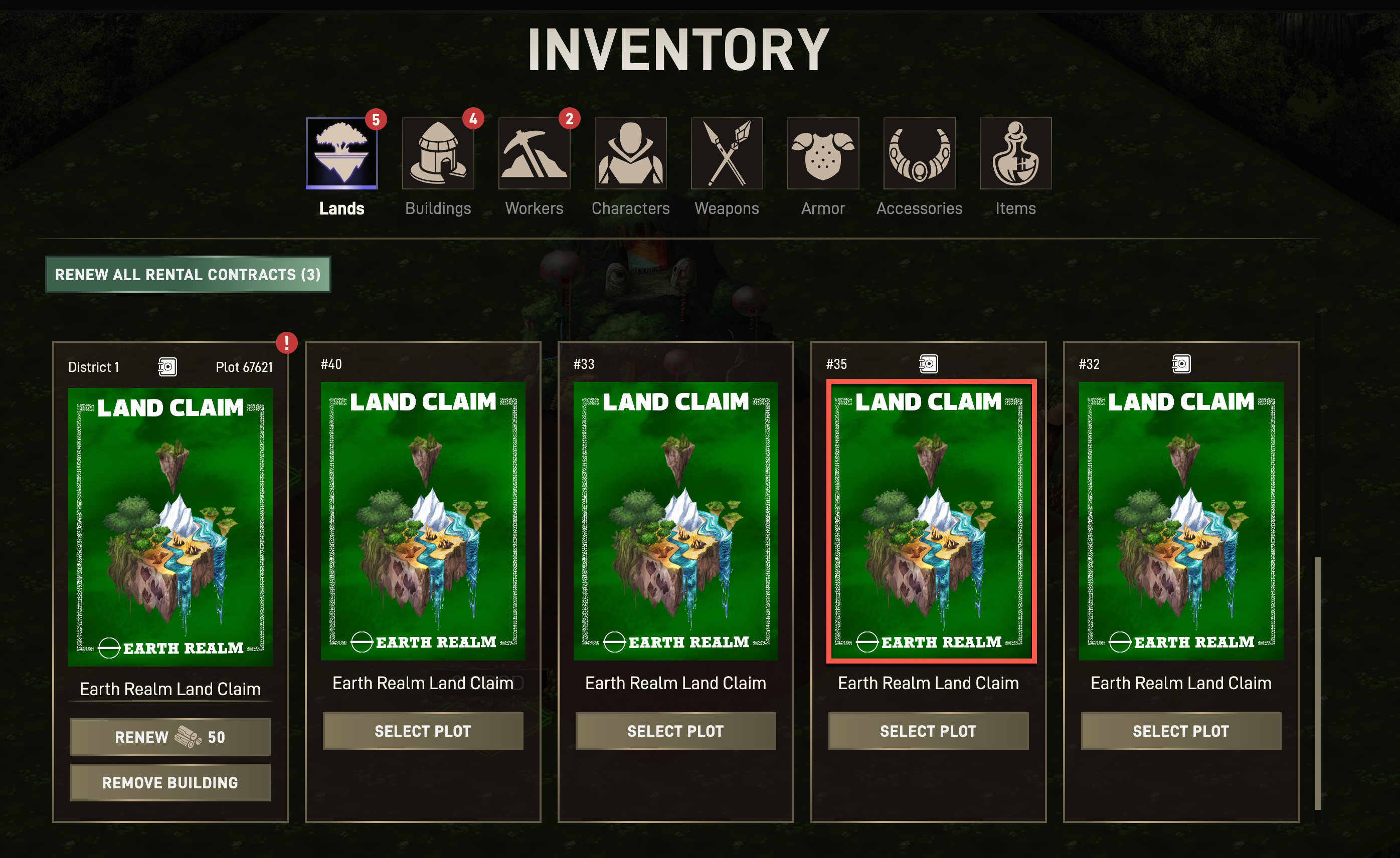Select plot for land claim #40
1400x858 pixels.
point(423,731)
